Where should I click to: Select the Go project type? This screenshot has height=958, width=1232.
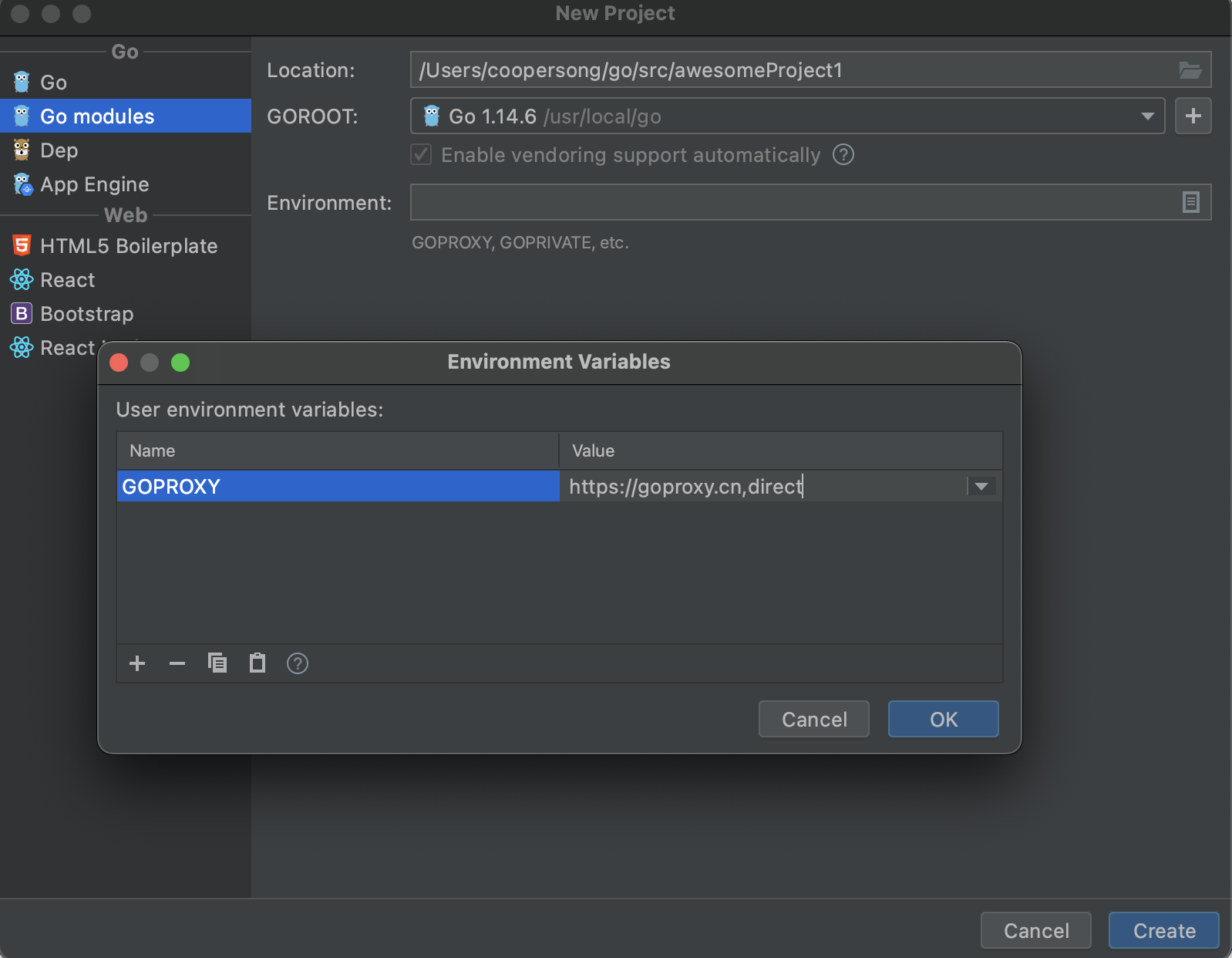click(125, 83)
